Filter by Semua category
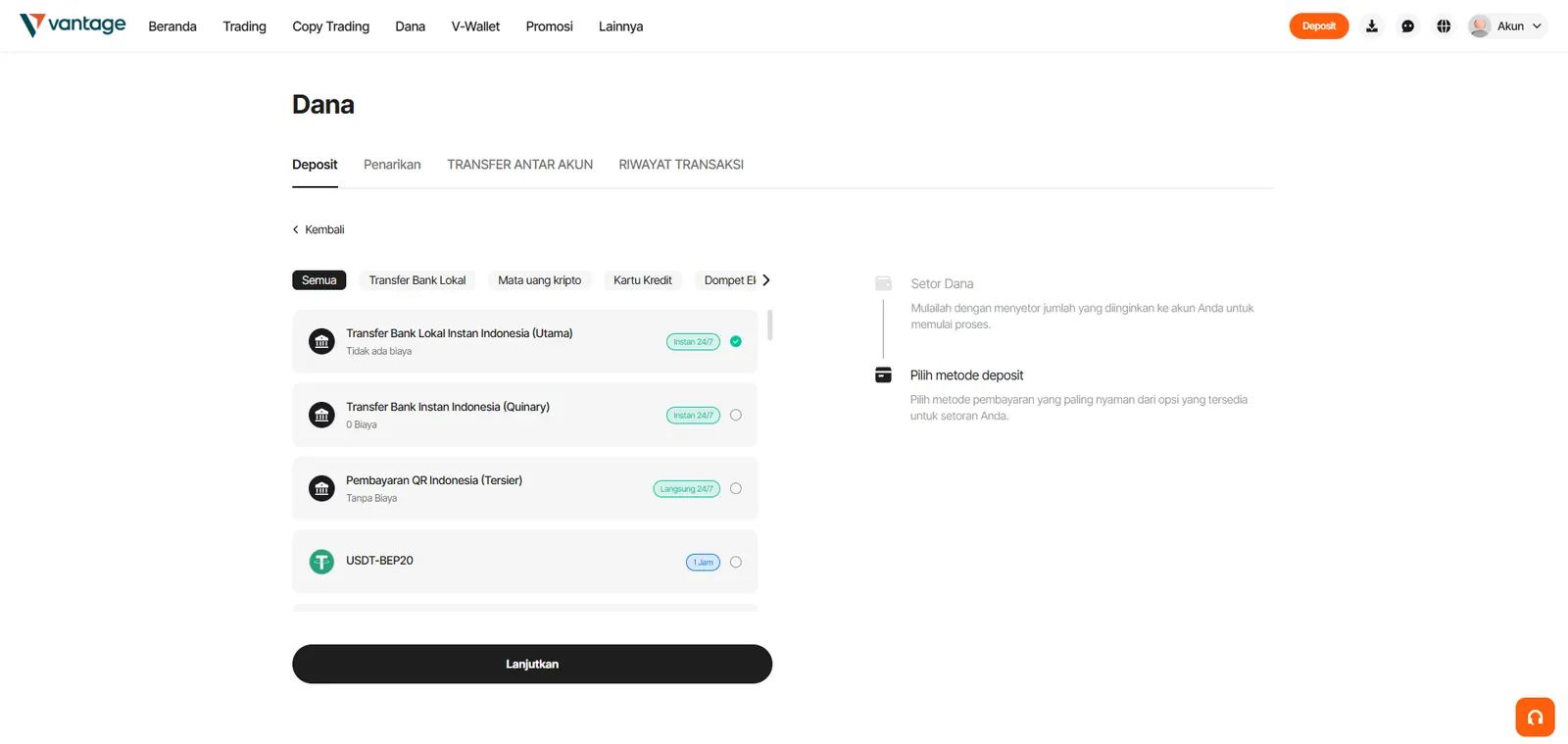Screen dimensions: 1568x744 pos(318,280)
